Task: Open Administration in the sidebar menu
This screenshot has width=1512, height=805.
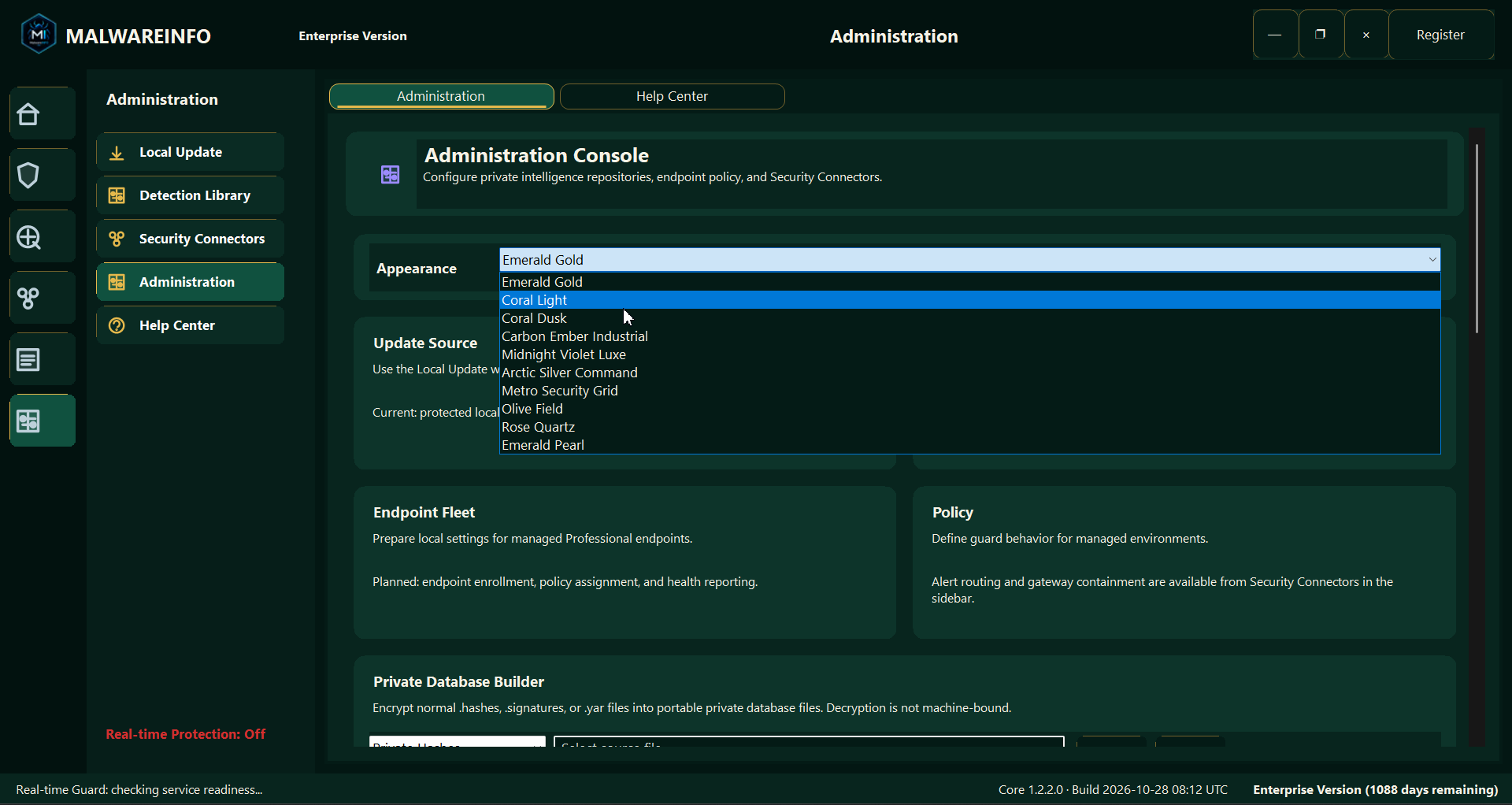Action: (191, 283)
